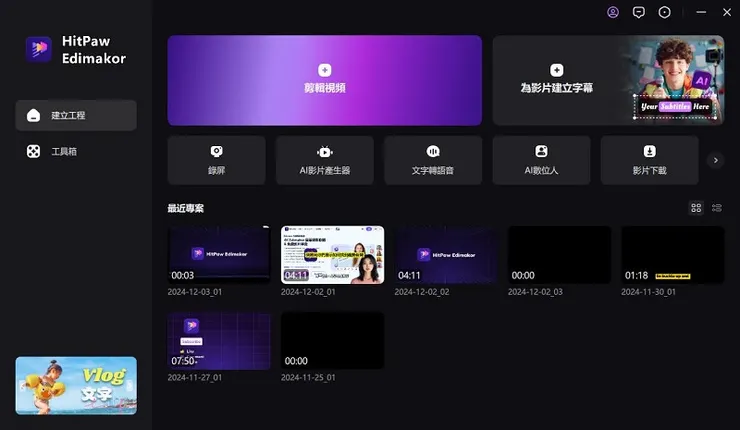Open project thumbnail 2024-12-03_01
This screenshot has width=740, height=430.
(219, 255)
